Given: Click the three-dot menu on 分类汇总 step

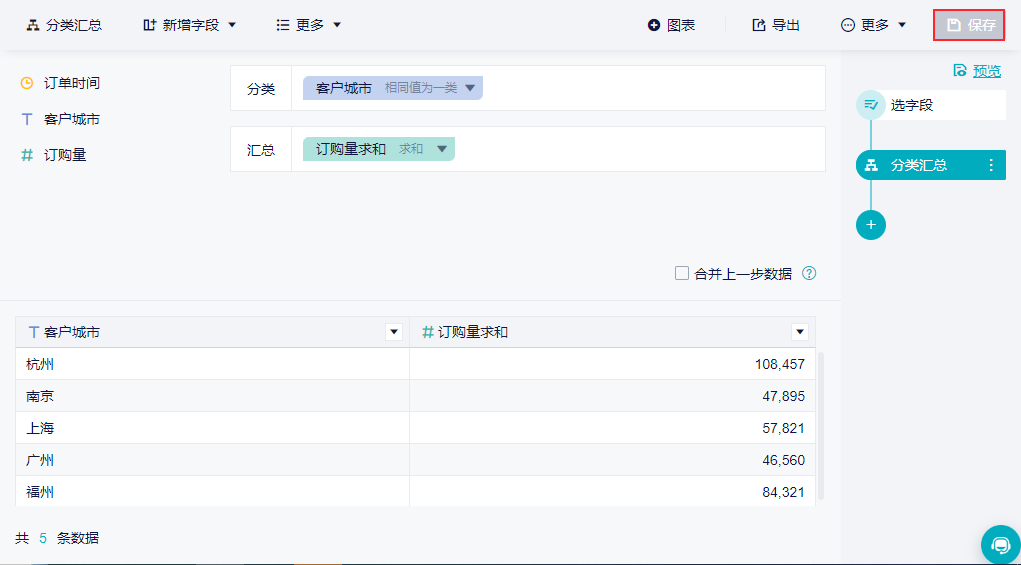Looking at the screenshot, I should tap(991, 165).
